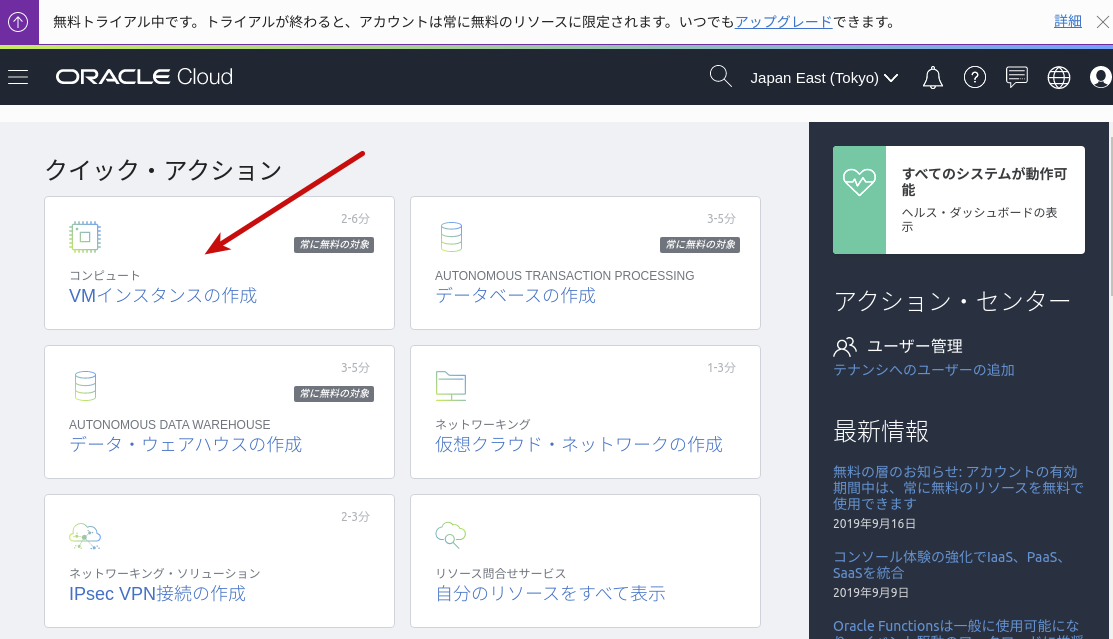Click the 詳細 link in top banner
The height and width of the screenshot is (639, 1113).
(1067, 22)
